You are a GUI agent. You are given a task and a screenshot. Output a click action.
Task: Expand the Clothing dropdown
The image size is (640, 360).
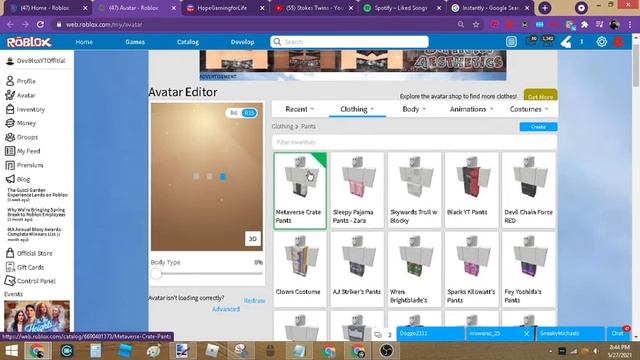357,109
